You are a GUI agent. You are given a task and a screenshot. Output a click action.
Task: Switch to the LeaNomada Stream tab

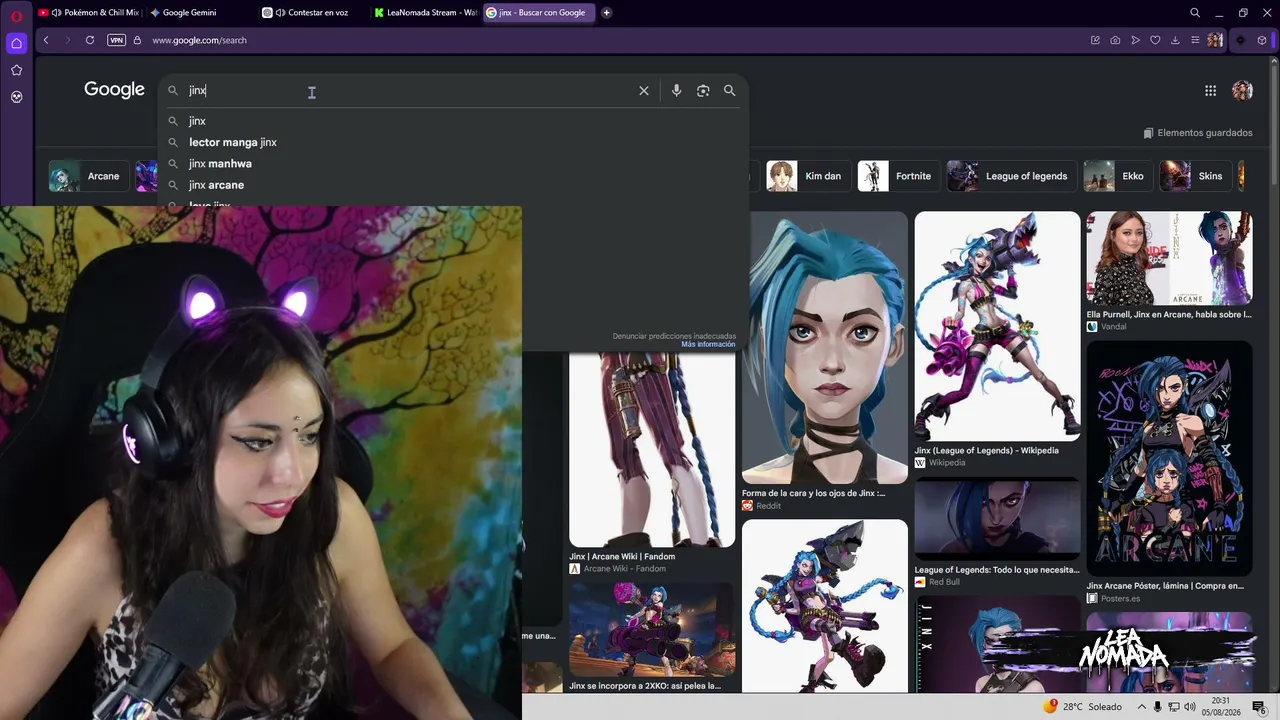[x=425, y=13]
